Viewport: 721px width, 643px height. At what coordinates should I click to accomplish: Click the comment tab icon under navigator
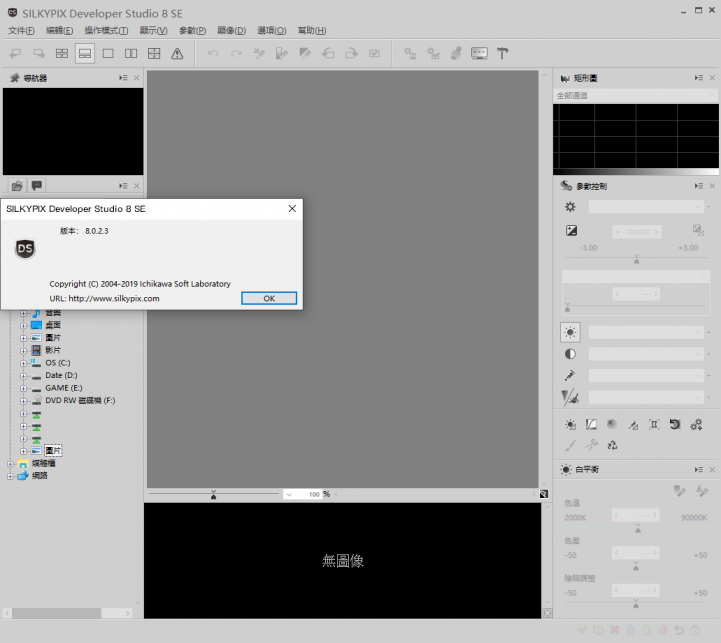pyautogui.click(x=37, y=185)
